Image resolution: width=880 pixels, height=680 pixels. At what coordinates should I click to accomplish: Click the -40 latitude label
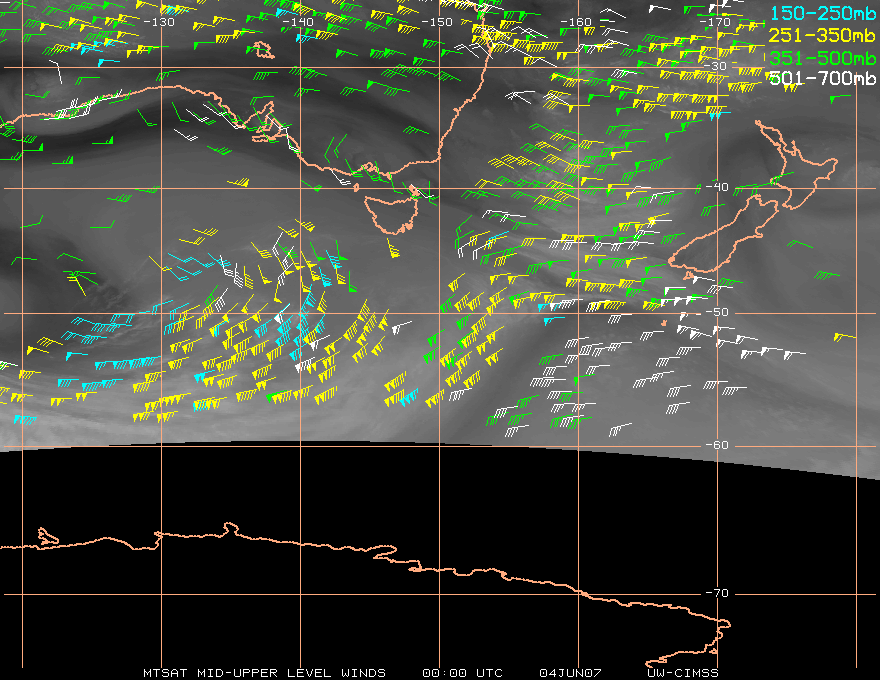(717, 187)
